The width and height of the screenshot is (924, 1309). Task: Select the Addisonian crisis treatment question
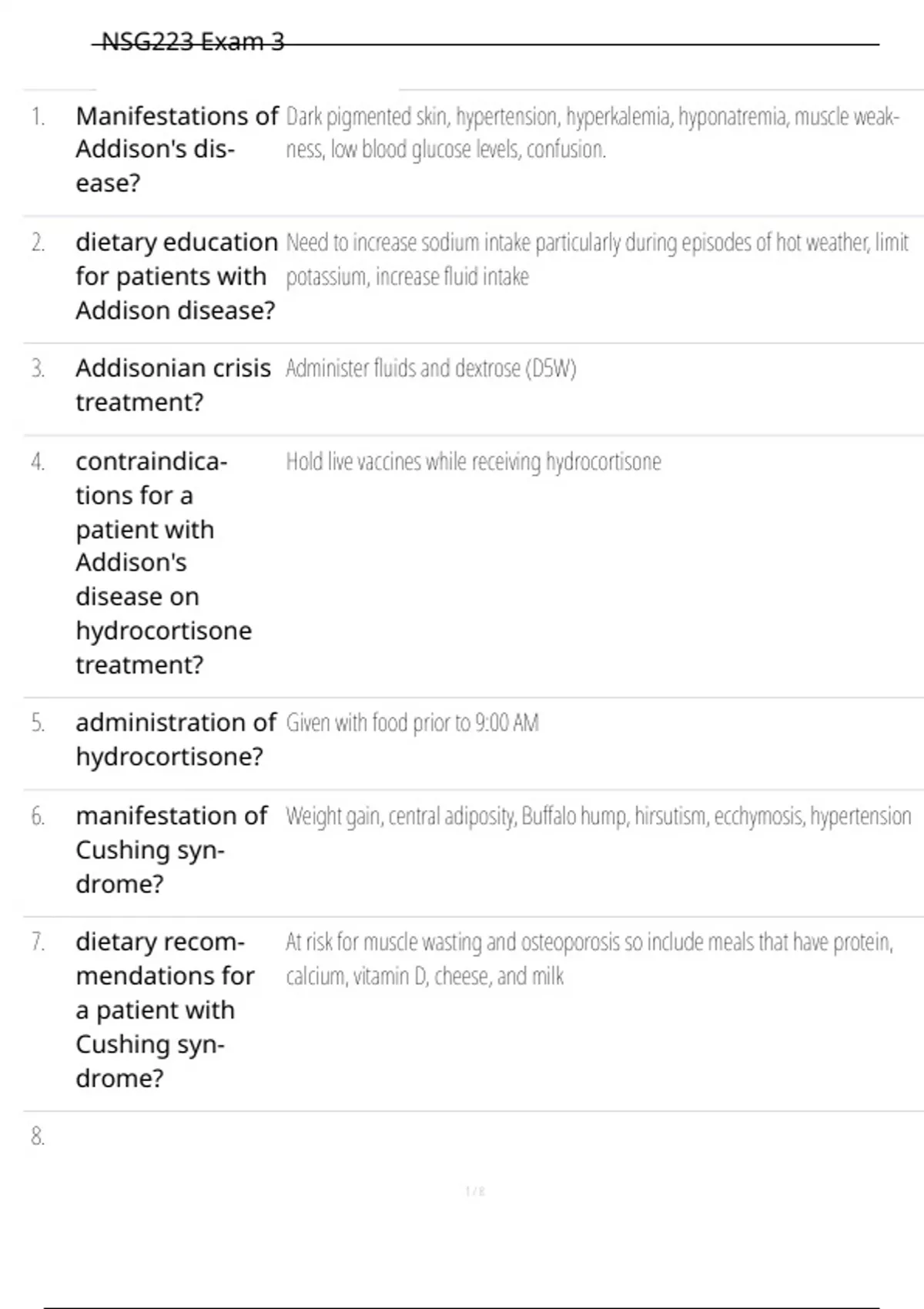tap(173, 384)
